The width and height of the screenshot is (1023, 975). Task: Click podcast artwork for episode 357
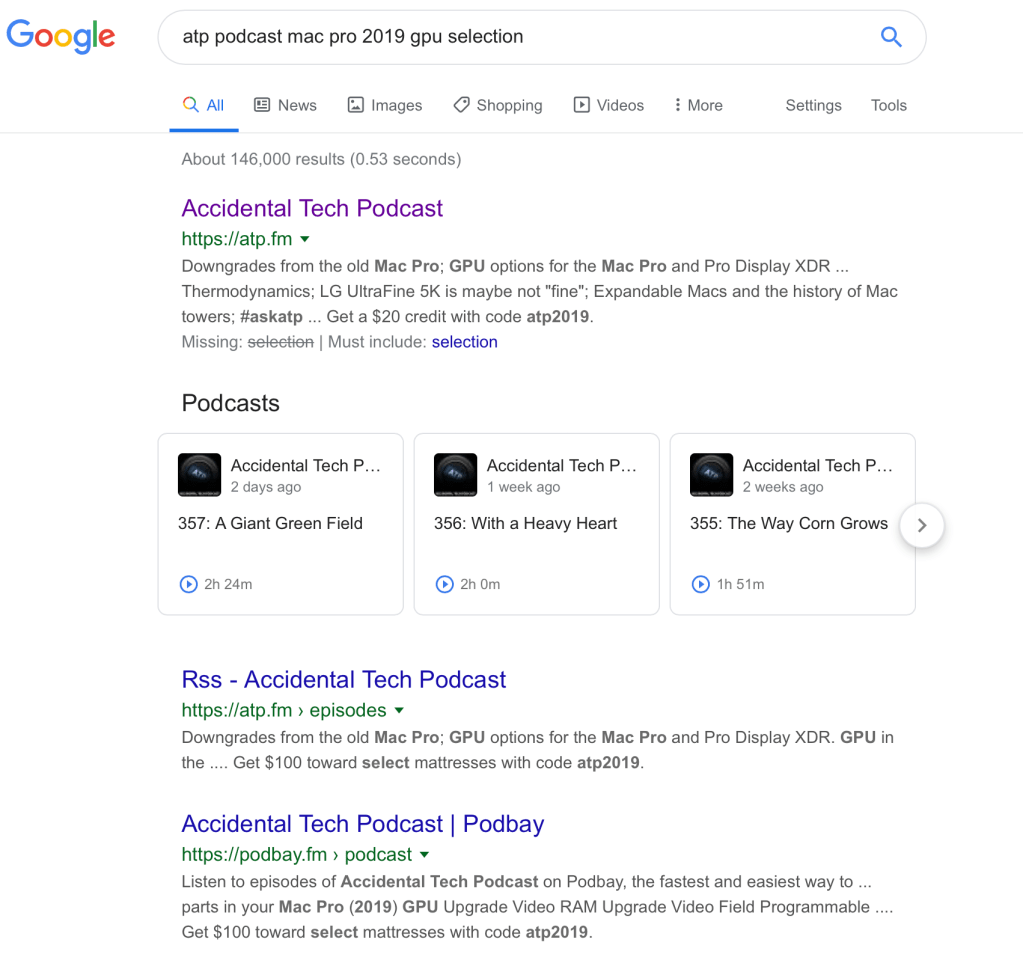(199, 474)
